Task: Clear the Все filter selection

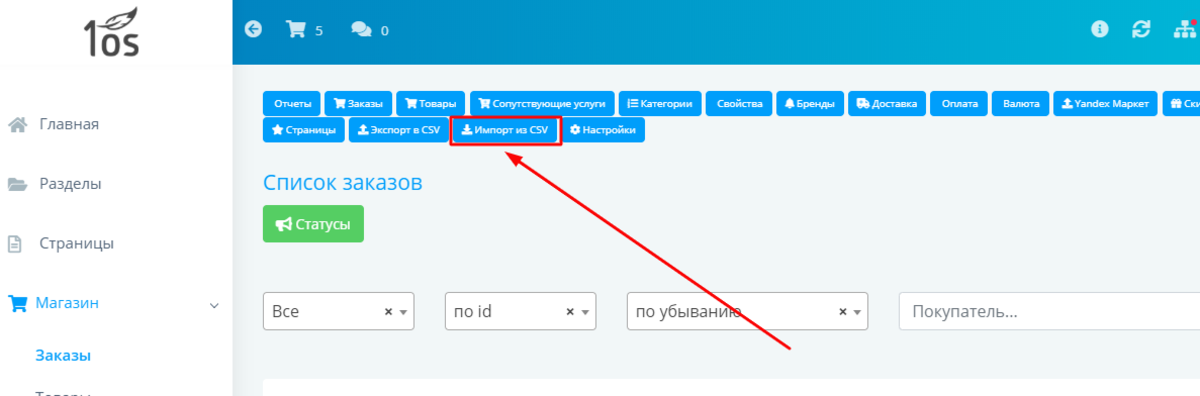Action: [x=388, y=311]
